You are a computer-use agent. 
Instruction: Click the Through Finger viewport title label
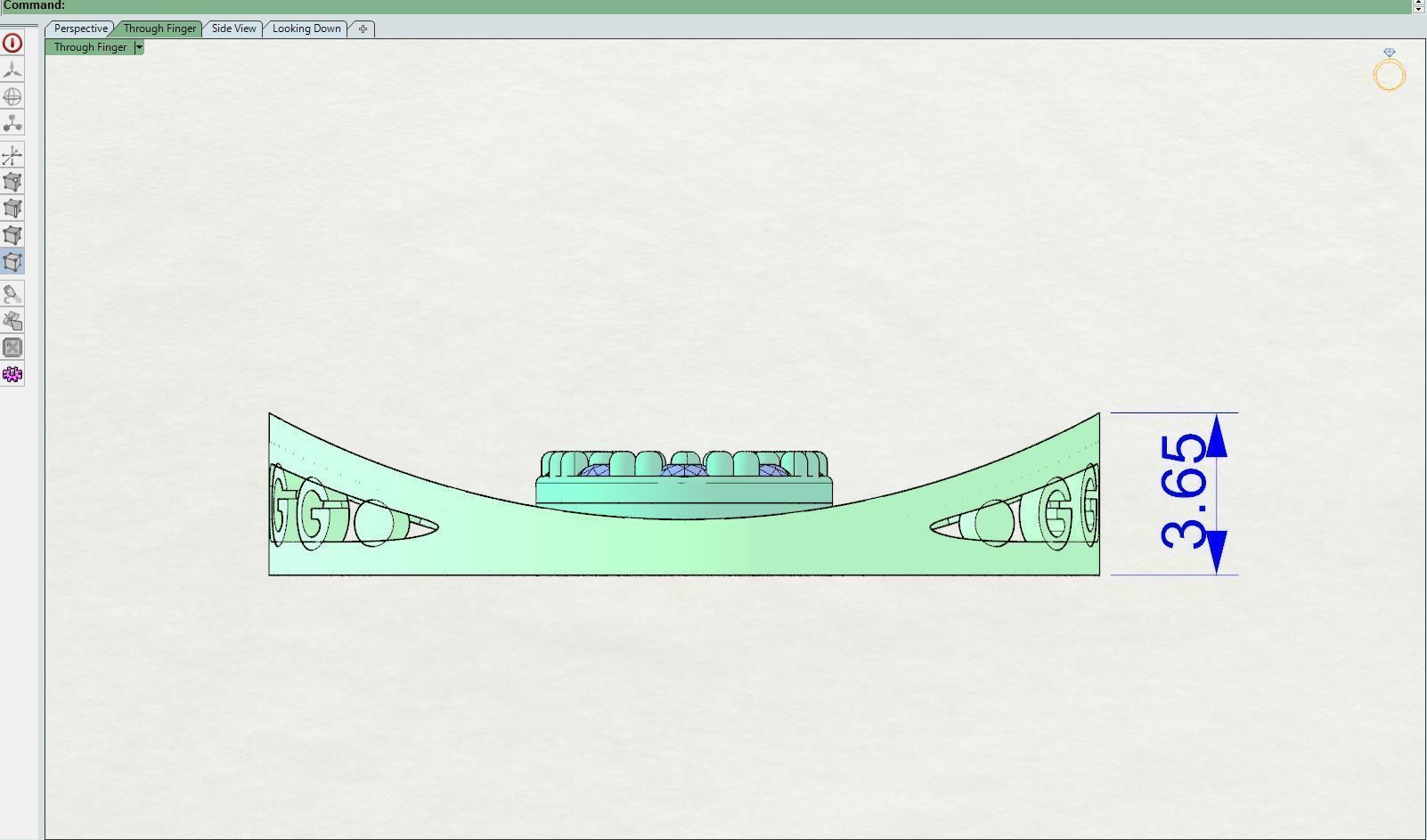tap(90, 47)
